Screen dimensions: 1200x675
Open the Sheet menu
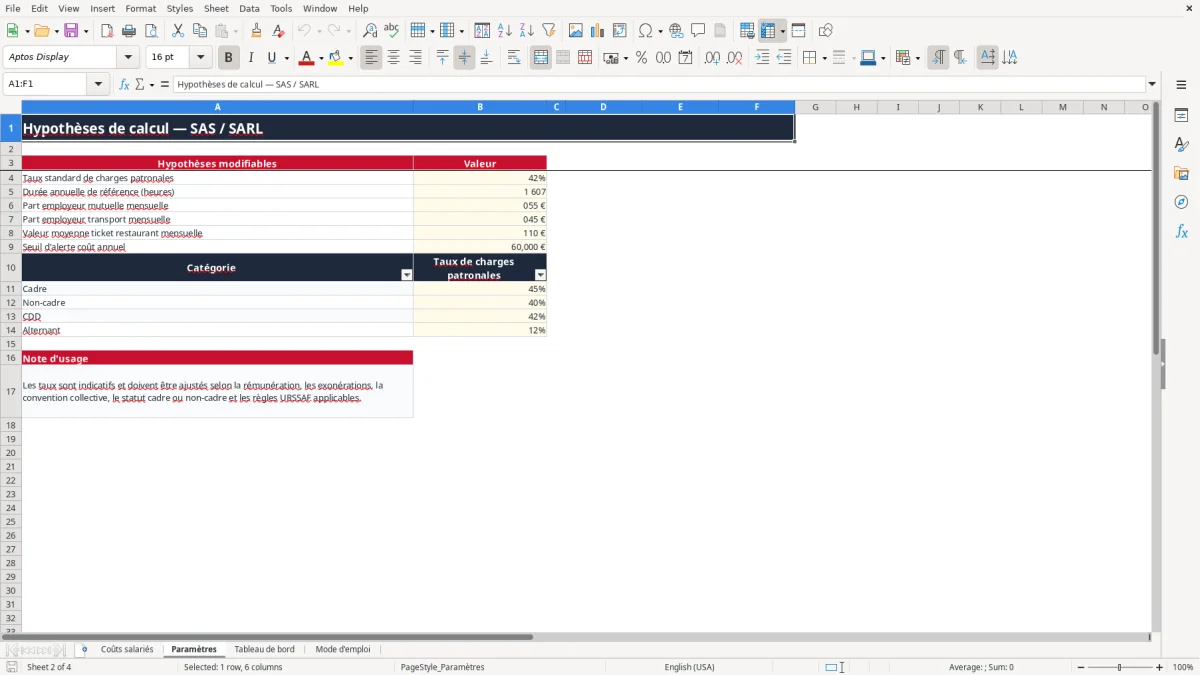216,8
